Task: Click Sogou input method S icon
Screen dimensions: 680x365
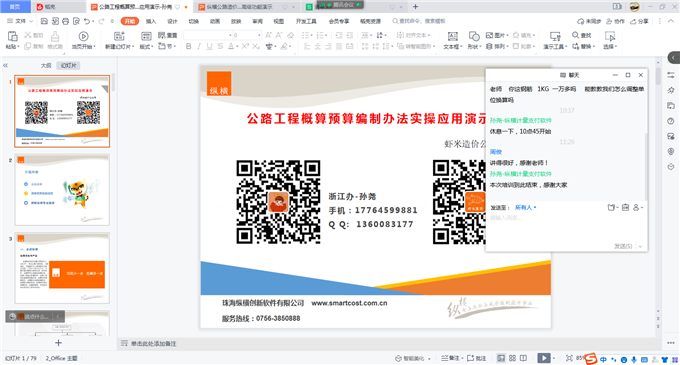Action: click(x=591, y=359)
